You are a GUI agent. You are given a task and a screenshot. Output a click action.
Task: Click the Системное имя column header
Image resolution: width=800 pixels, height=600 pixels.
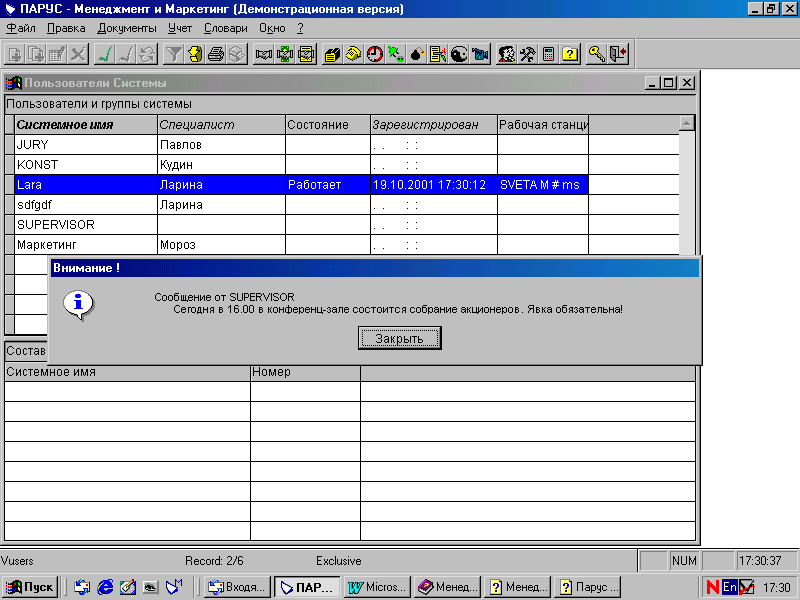pyautogui.click(x=65, y=125)
